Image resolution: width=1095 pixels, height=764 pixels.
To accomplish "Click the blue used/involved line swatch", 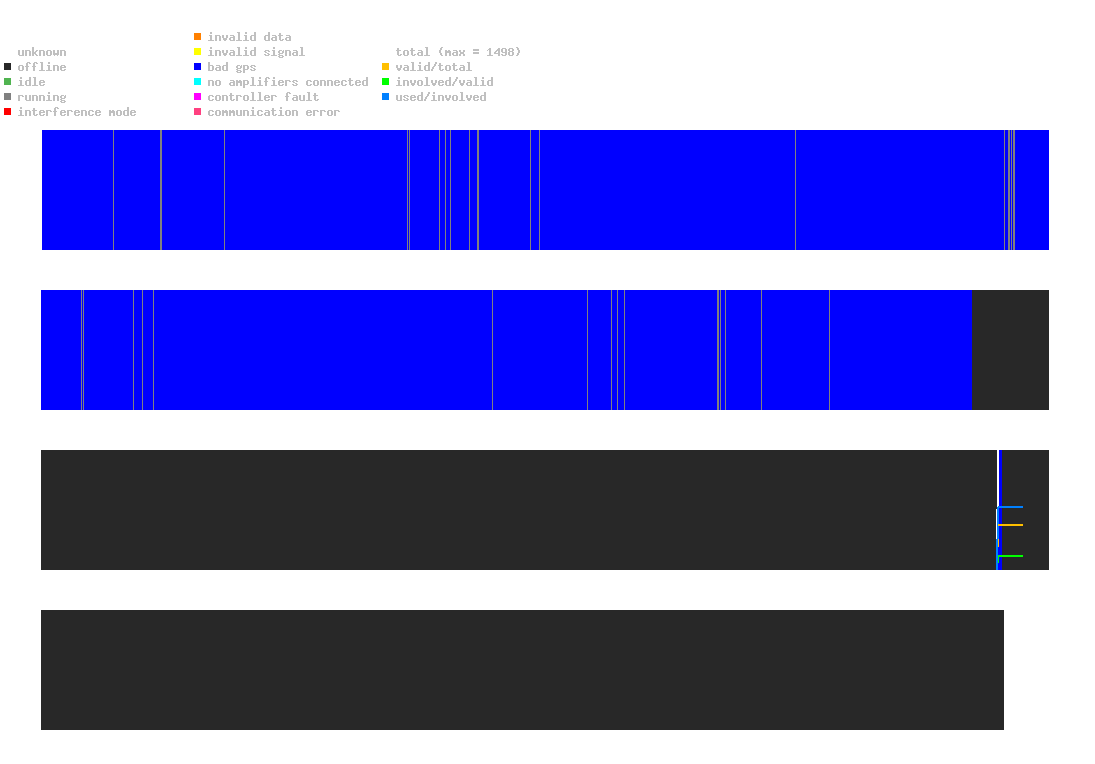I will coord(385,97).
